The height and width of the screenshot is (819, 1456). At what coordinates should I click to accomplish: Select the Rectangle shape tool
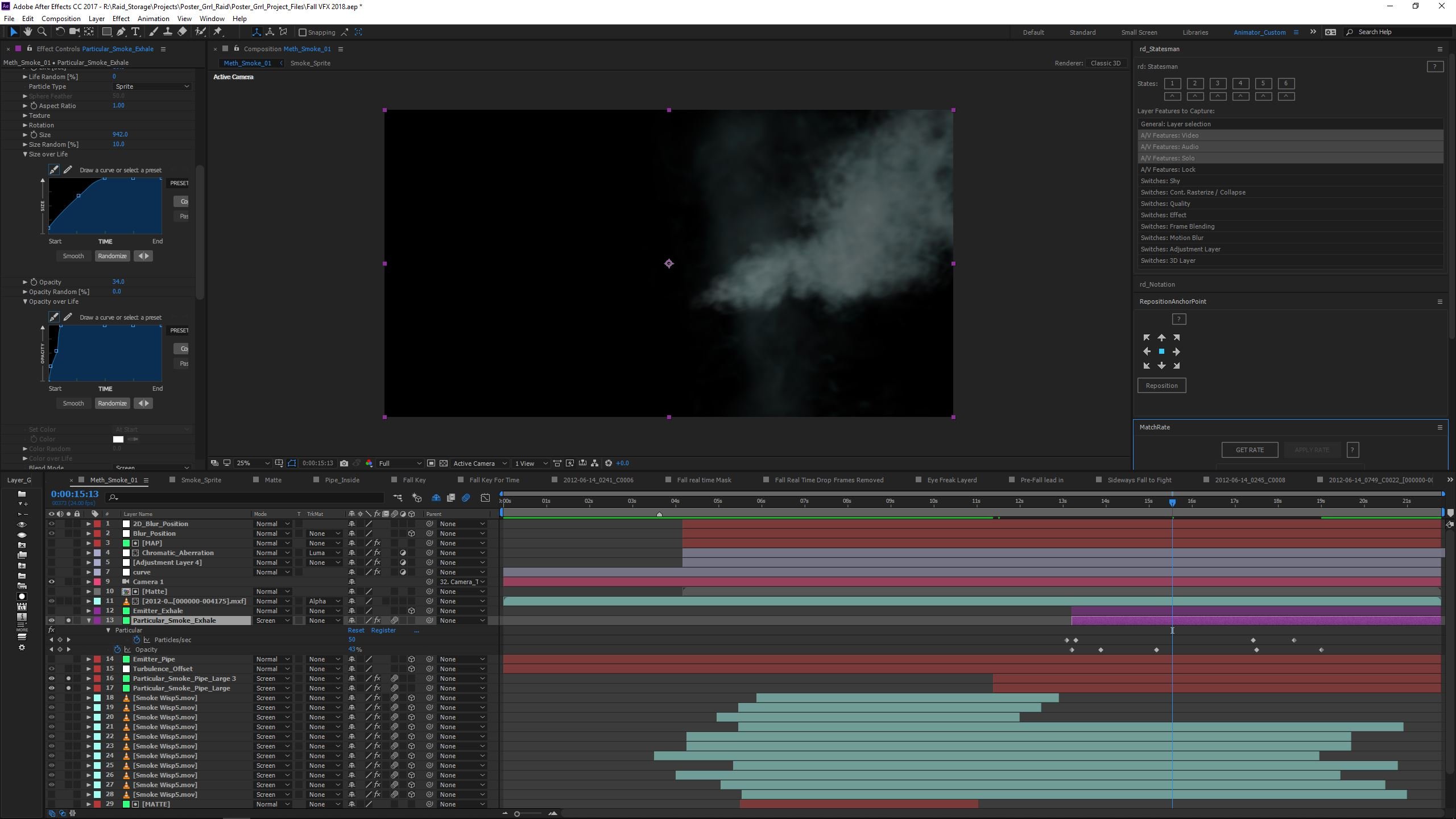pyautogui.click(x=106, y=32)
